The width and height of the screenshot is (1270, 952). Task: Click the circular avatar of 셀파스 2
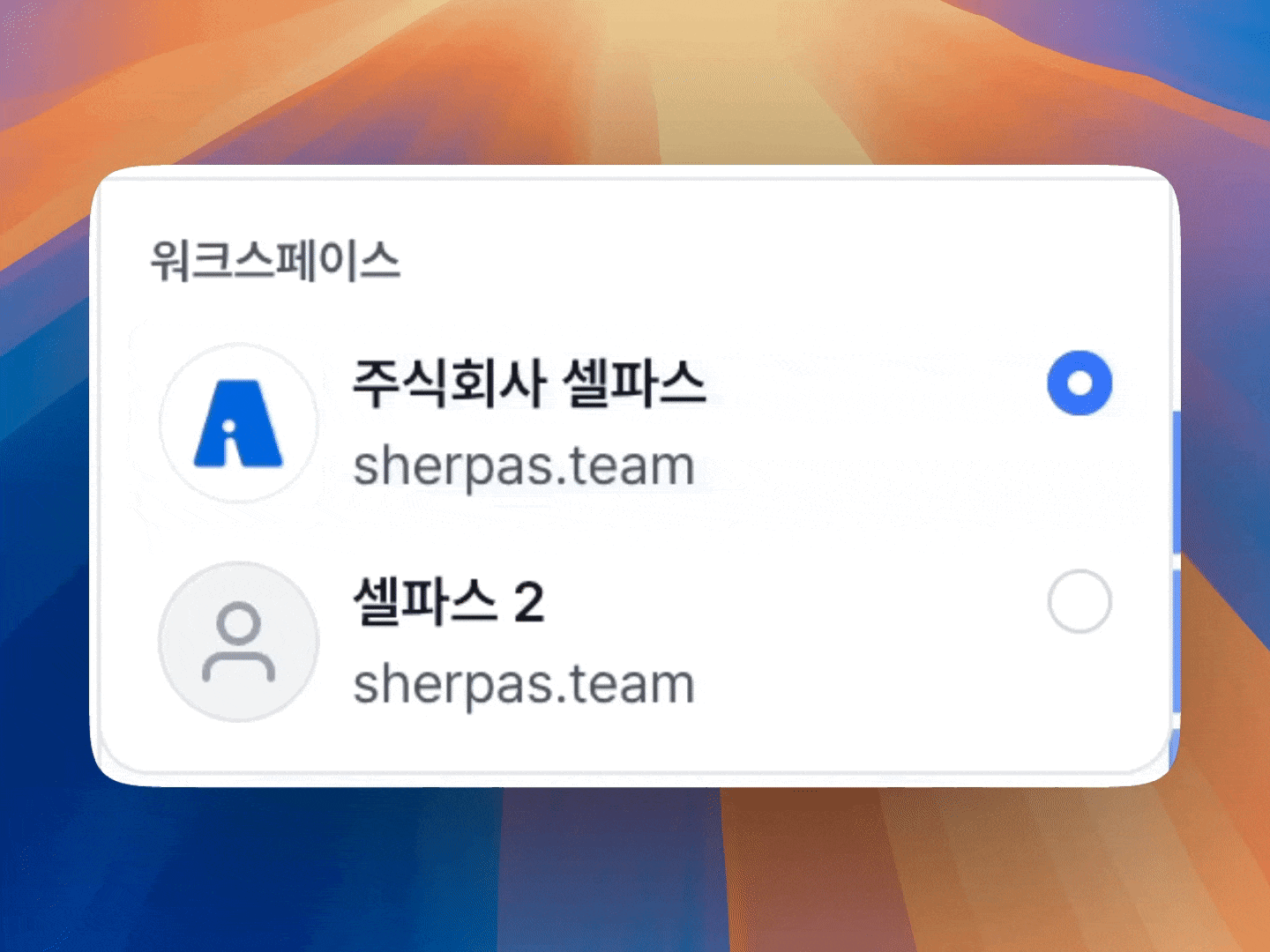[x=238, y=642]
